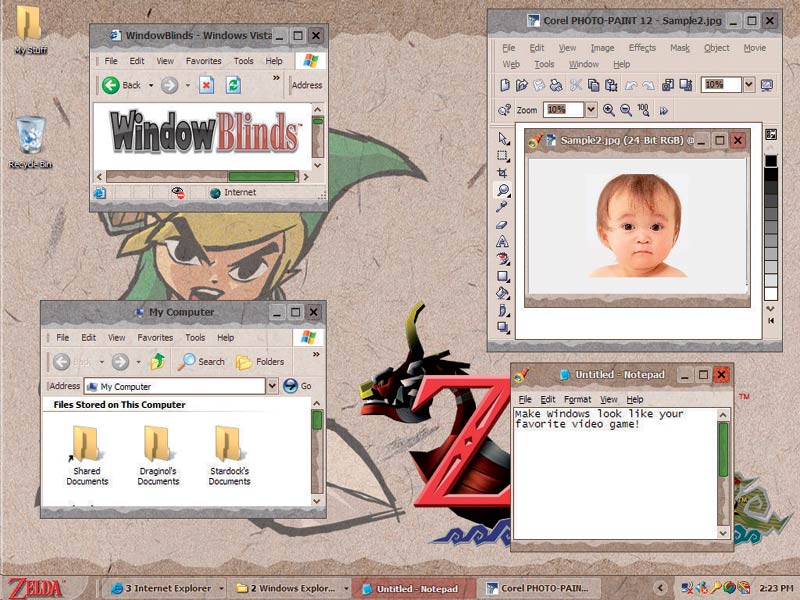Click the Import icon in Corel PHOTO-PAINT toolbar

point(668,85)
